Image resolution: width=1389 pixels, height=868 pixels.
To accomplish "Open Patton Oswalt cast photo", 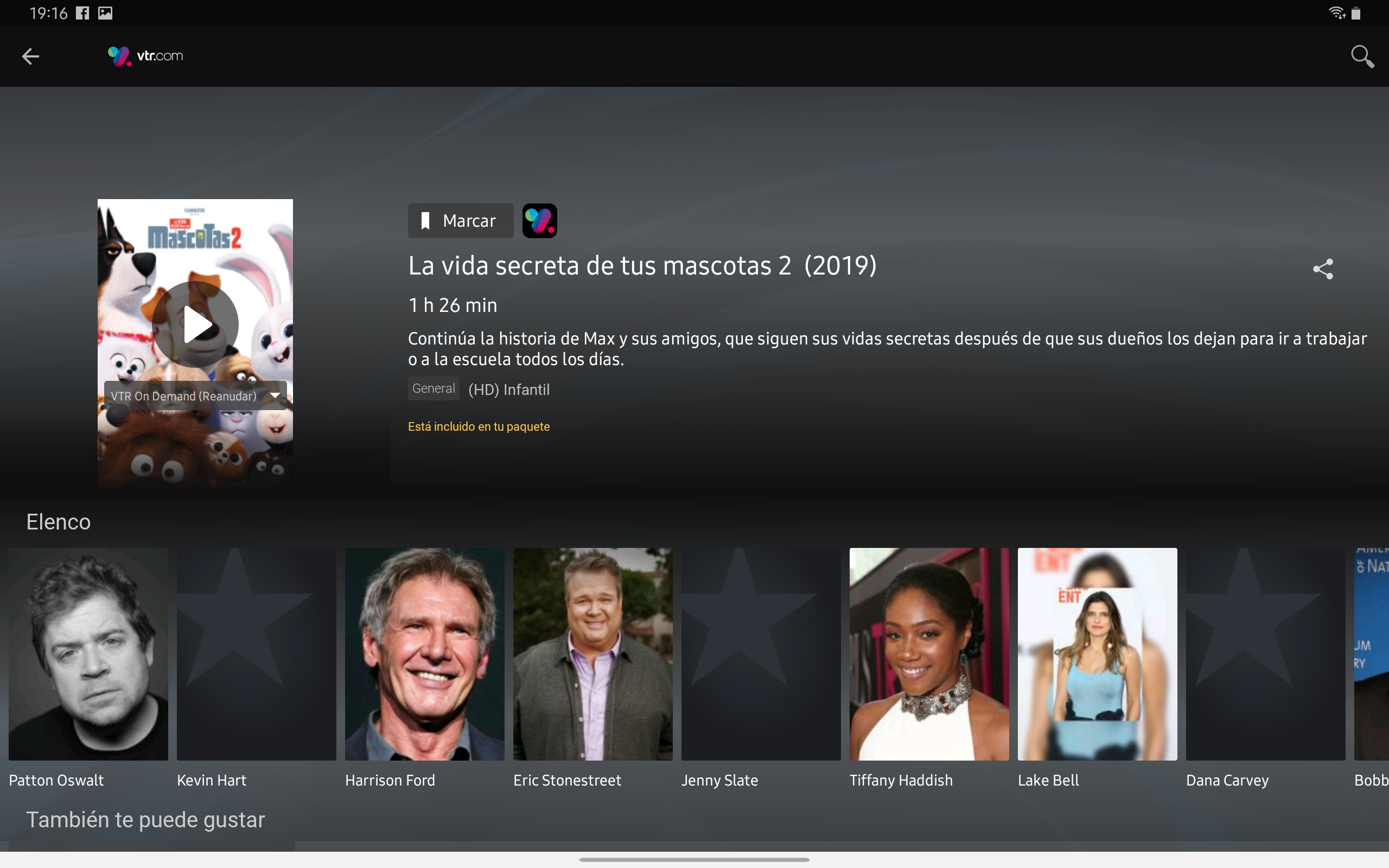I will tap(88, 654).
